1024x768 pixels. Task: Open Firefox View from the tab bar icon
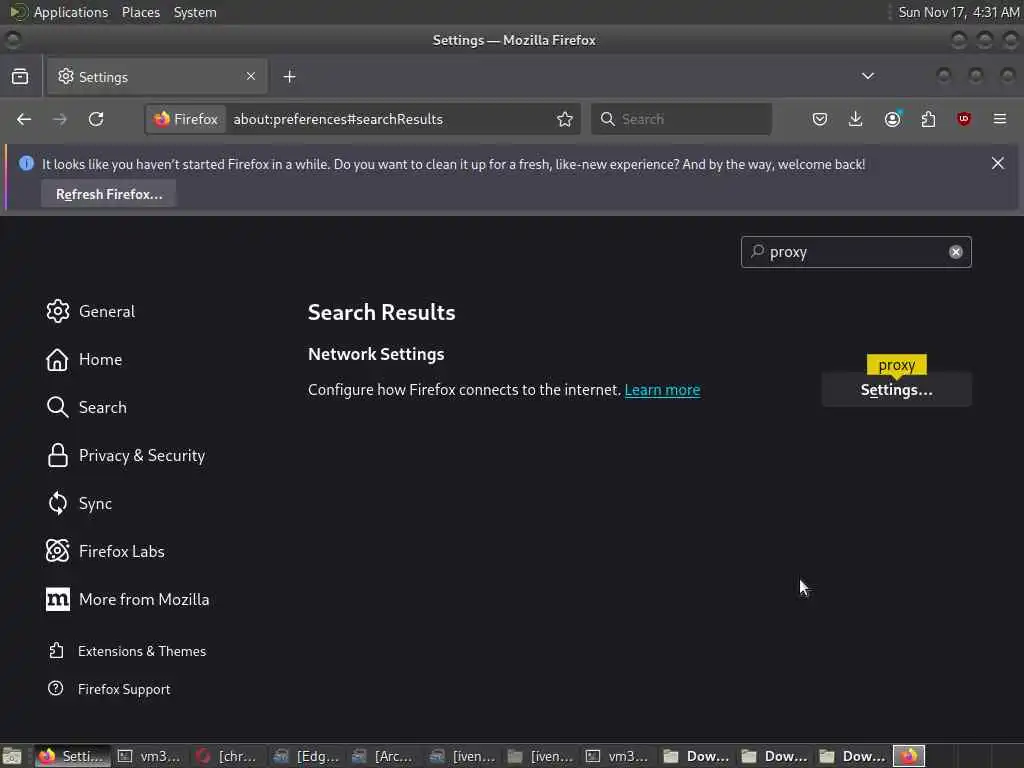20,76
